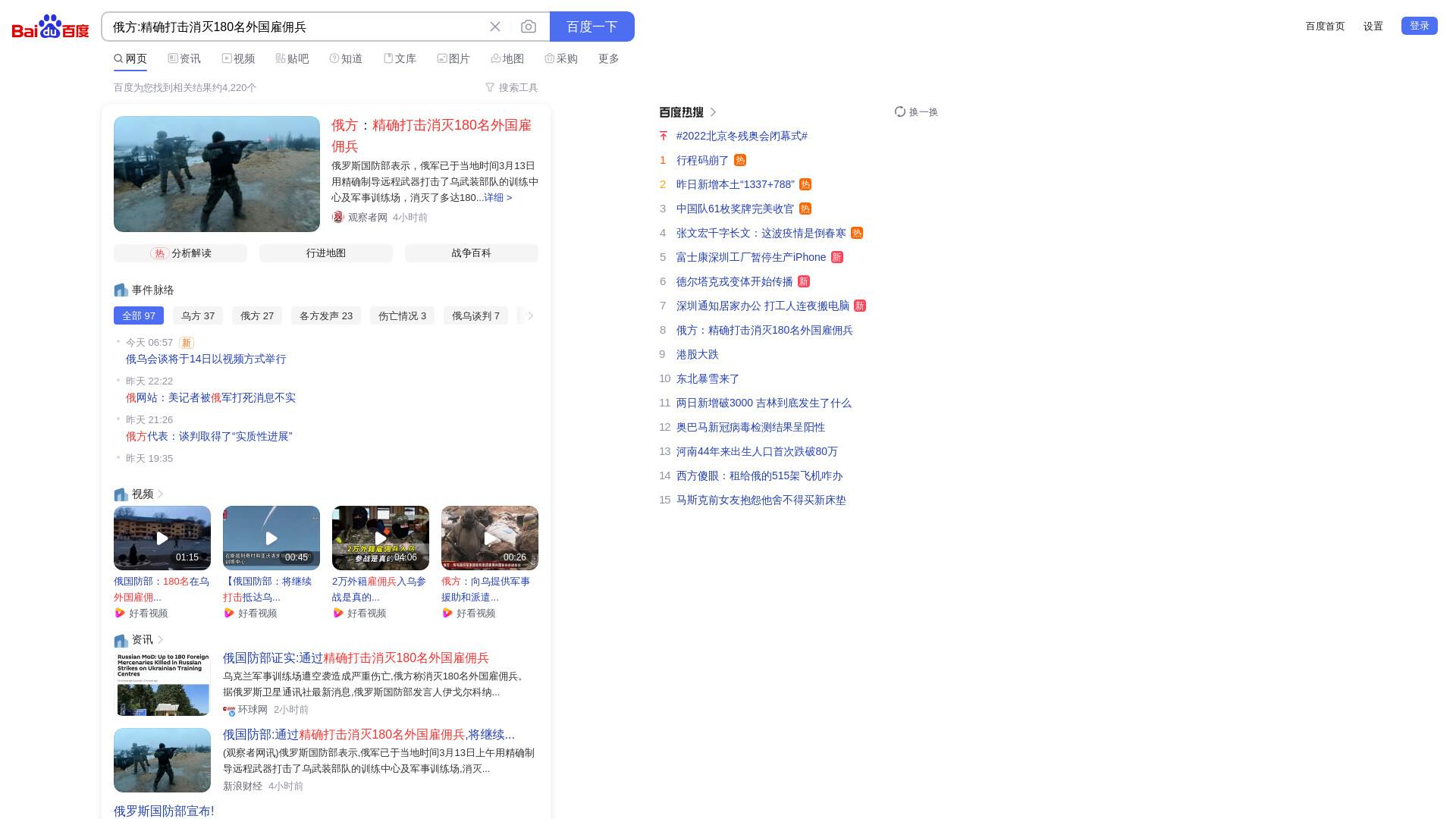Switch to 知道 tab
1456x819 pixels.
pos(346,58)
